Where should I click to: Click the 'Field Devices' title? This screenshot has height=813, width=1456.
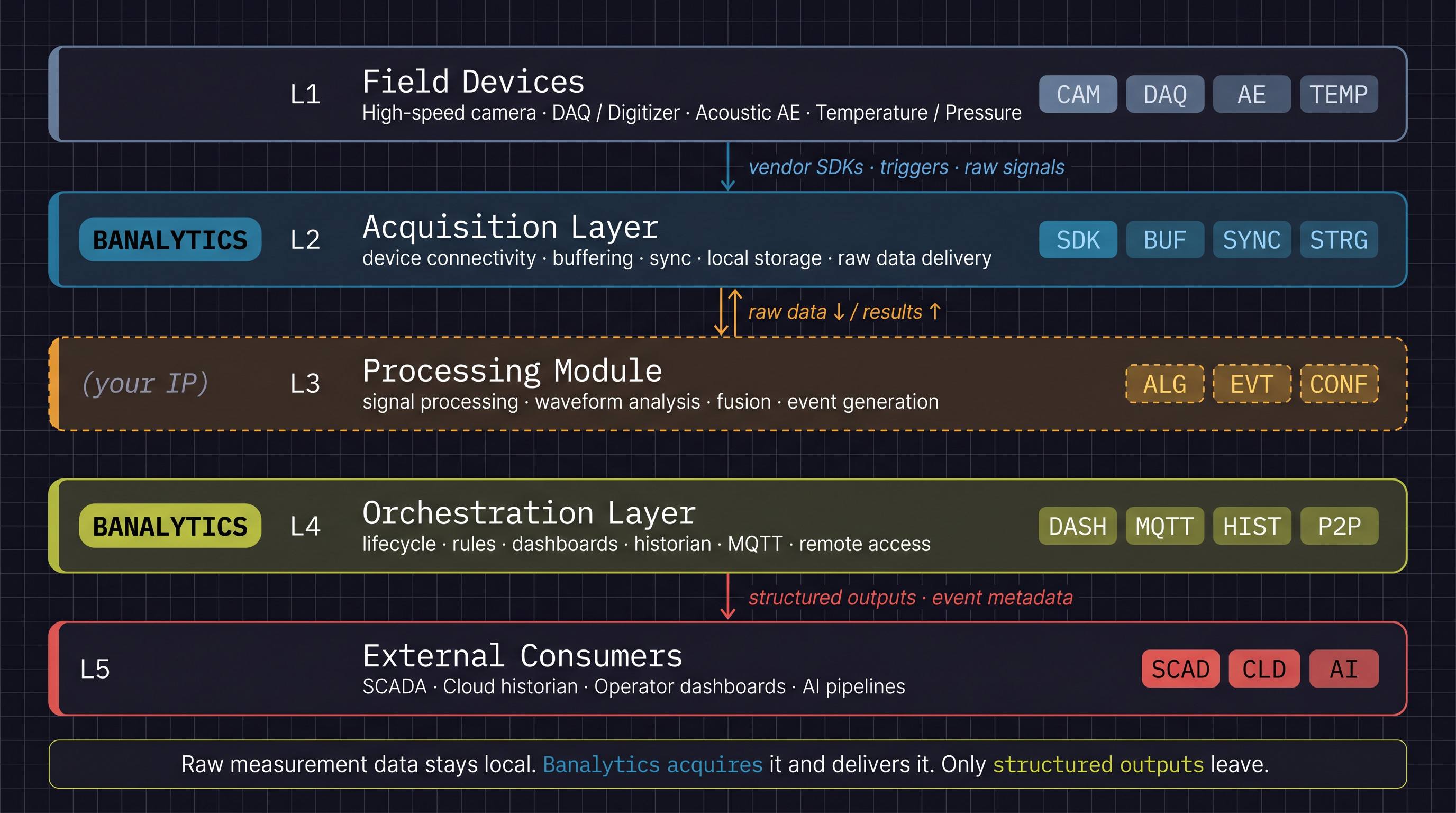point(473,82)
